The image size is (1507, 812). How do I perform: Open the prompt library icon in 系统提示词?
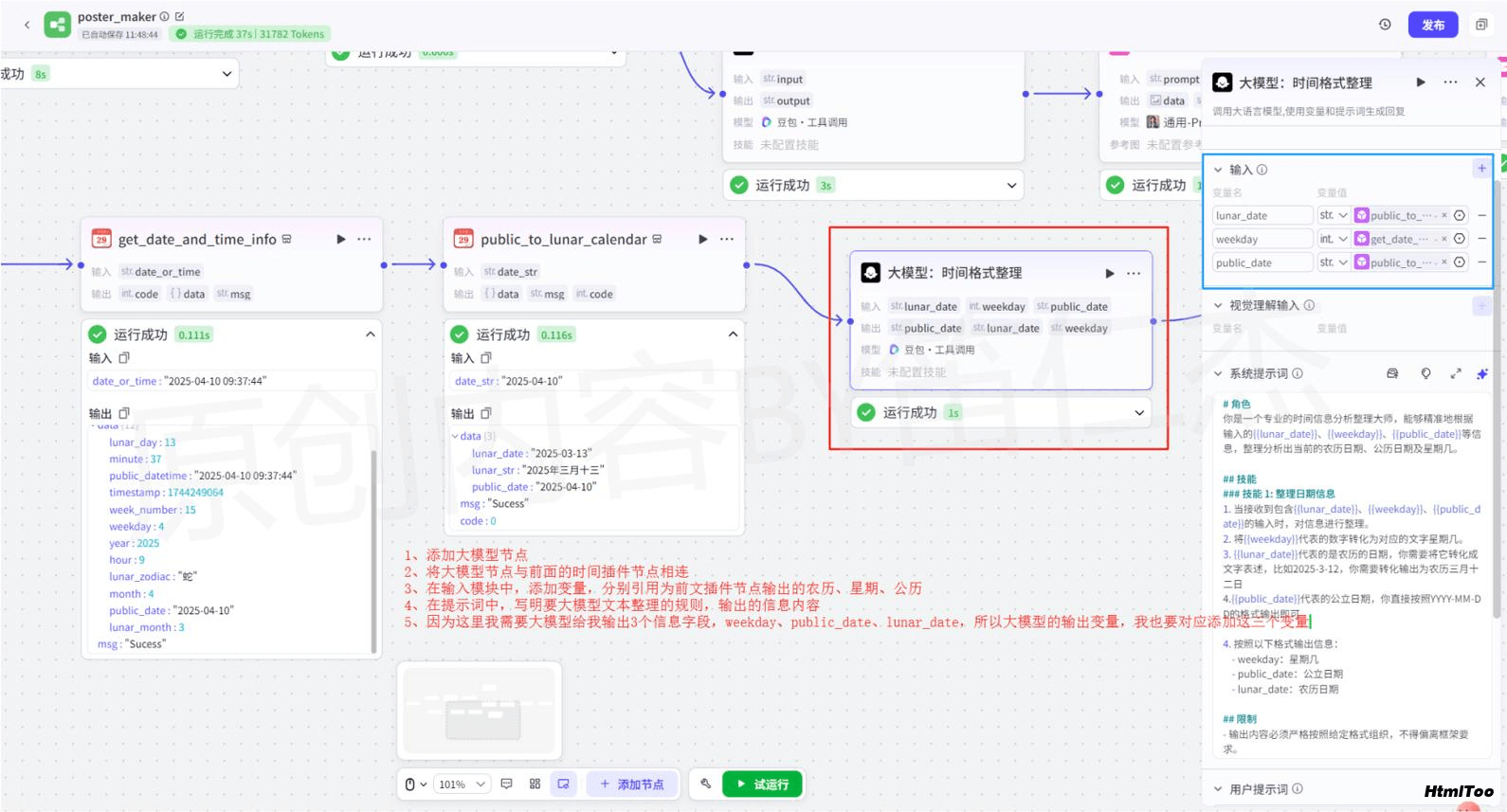click(x=1392, y=373)
